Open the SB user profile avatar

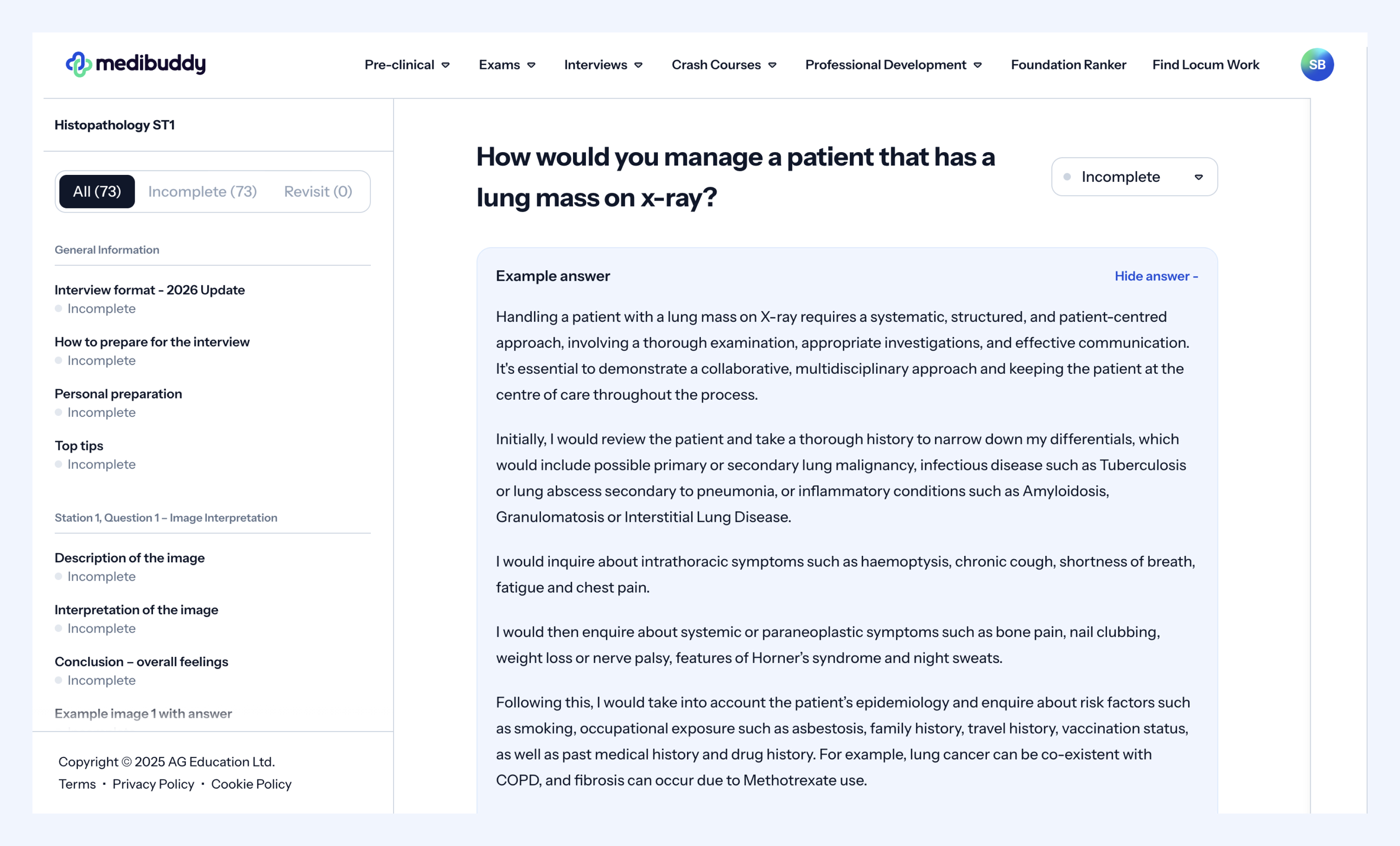pos(1316,65)
